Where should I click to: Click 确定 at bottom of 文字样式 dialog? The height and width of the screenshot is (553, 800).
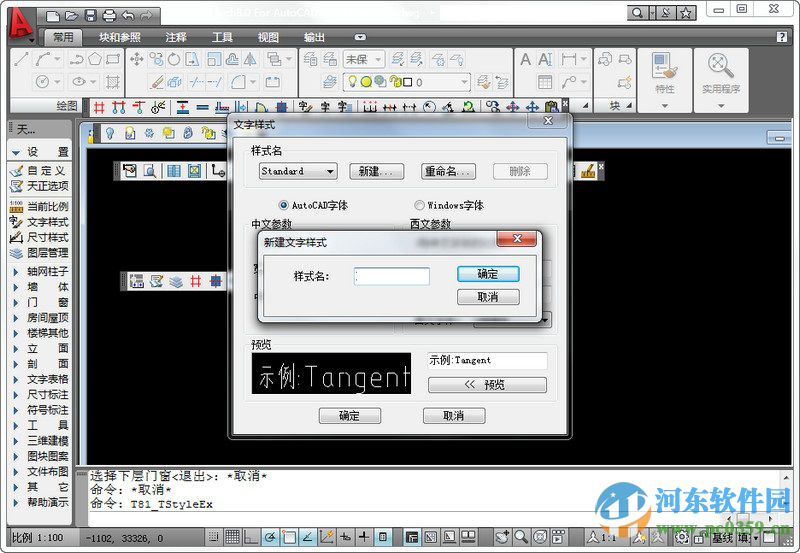[350, 416]
